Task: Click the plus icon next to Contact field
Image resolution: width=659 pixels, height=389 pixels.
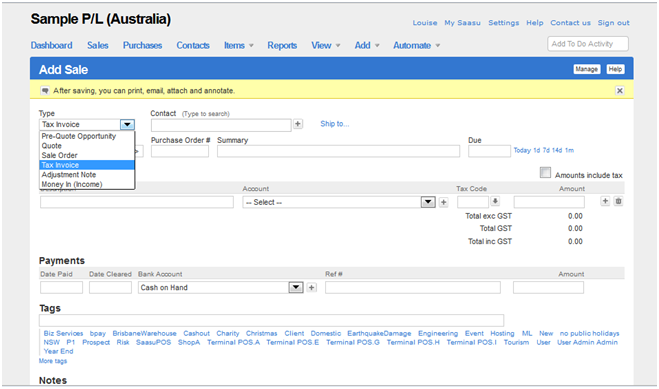Action: coord(298,124)
